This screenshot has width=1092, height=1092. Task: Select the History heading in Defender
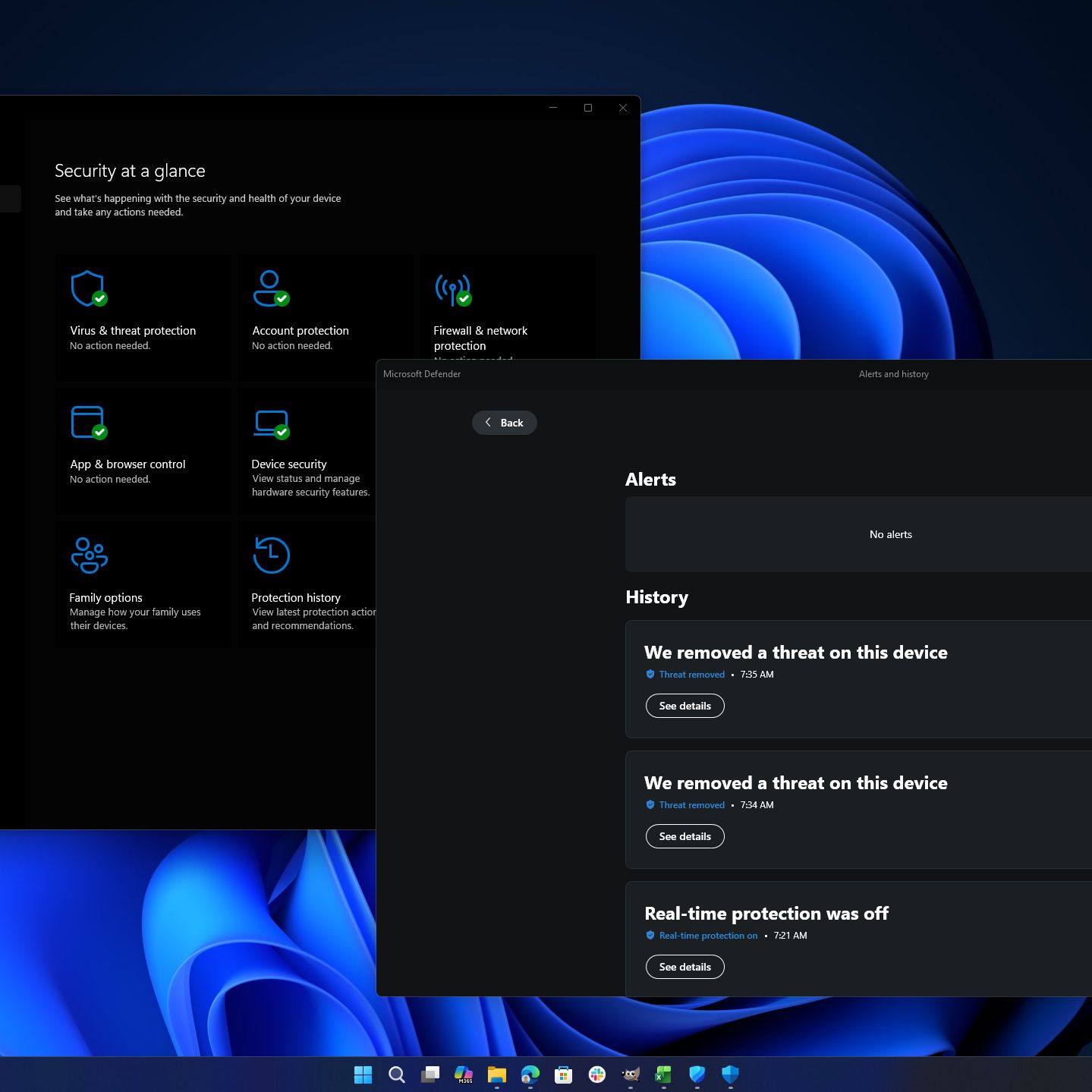point(656,597)
